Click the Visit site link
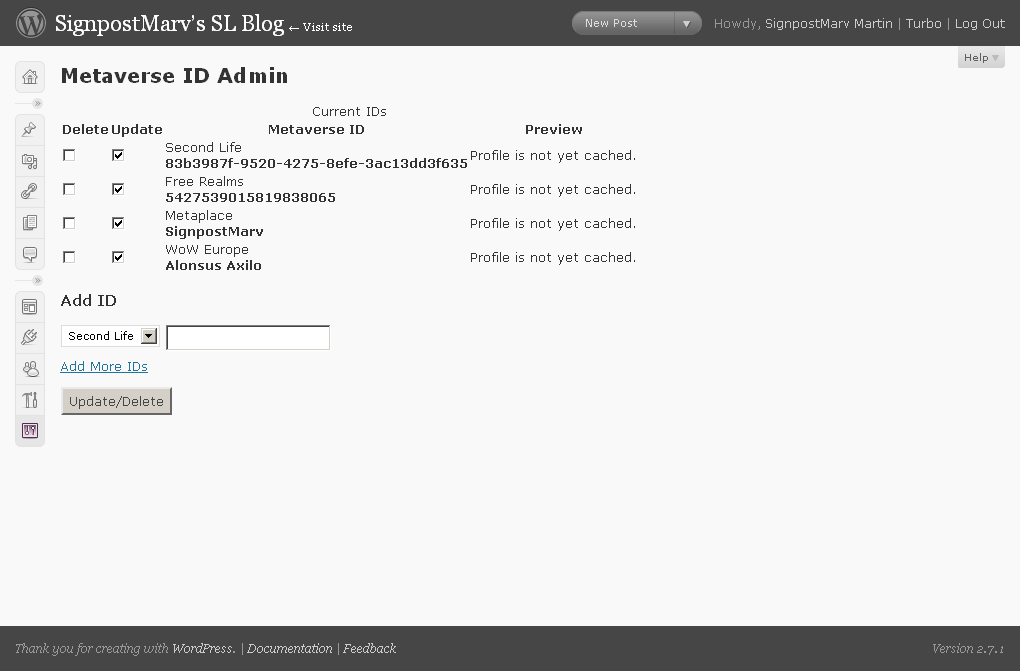This screenshot has height=671, width=1020. click(x=321, y=27)
